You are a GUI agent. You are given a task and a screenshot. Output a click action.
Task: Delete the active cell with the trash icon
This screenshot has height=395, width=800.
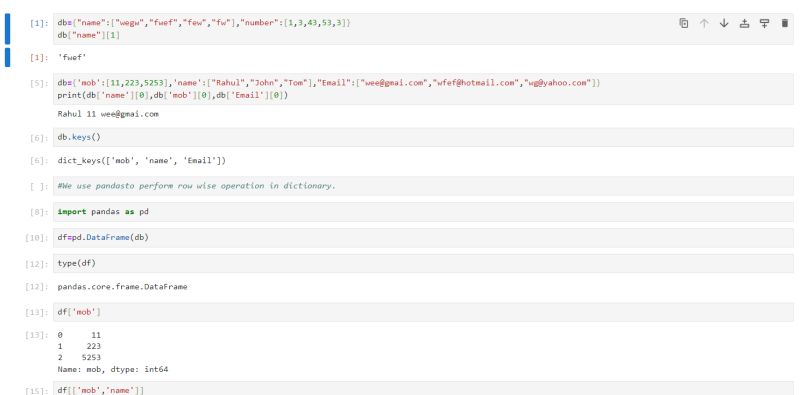tap(785, 23)
